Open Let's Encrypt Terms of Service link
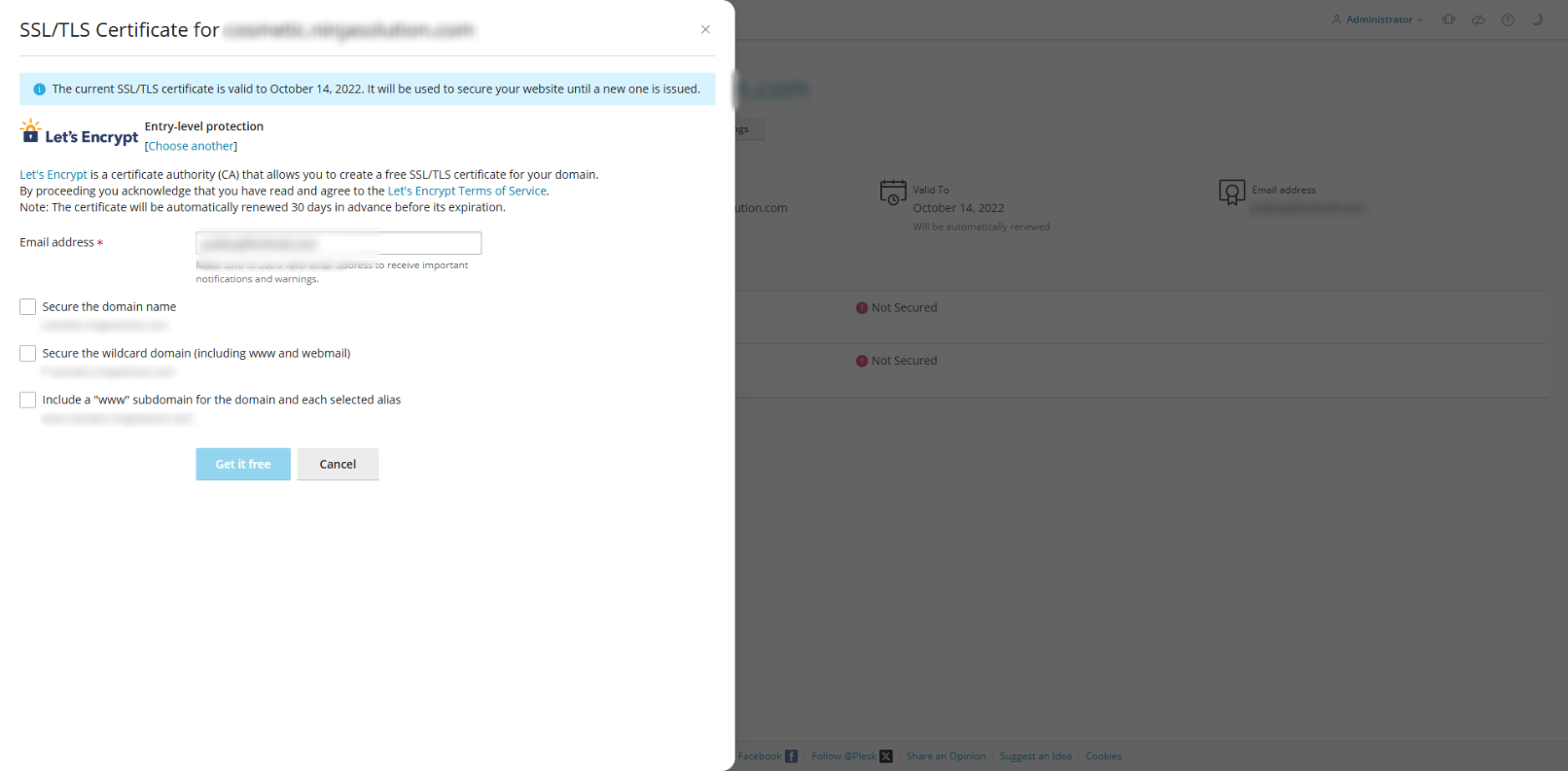This screenshot has width=1568, height=771. pos(467,192)
